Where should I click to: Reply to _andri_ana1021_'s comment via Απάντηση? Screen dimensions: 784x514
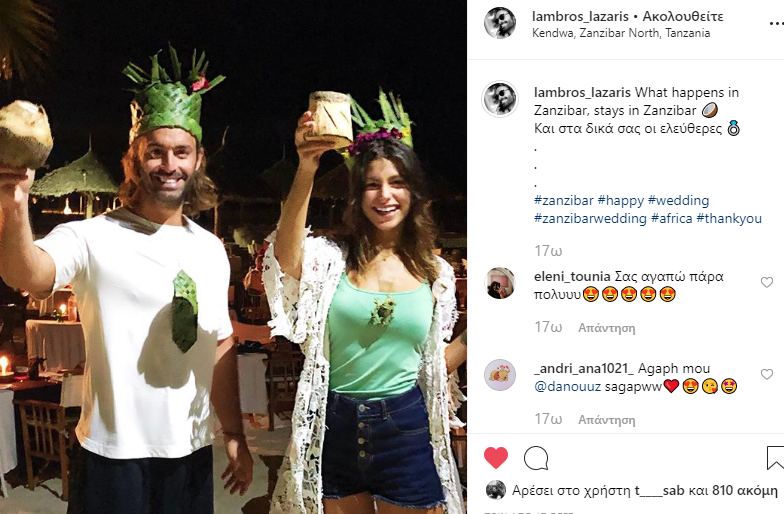(607, 420)
